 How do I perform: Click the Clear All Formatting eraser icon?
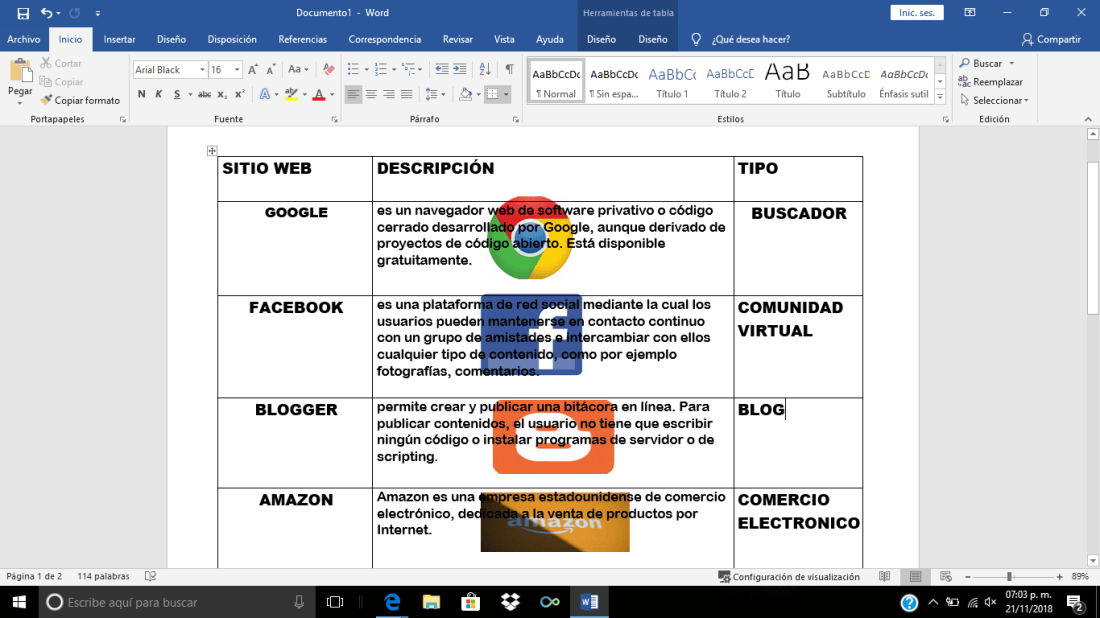[328, 69]
